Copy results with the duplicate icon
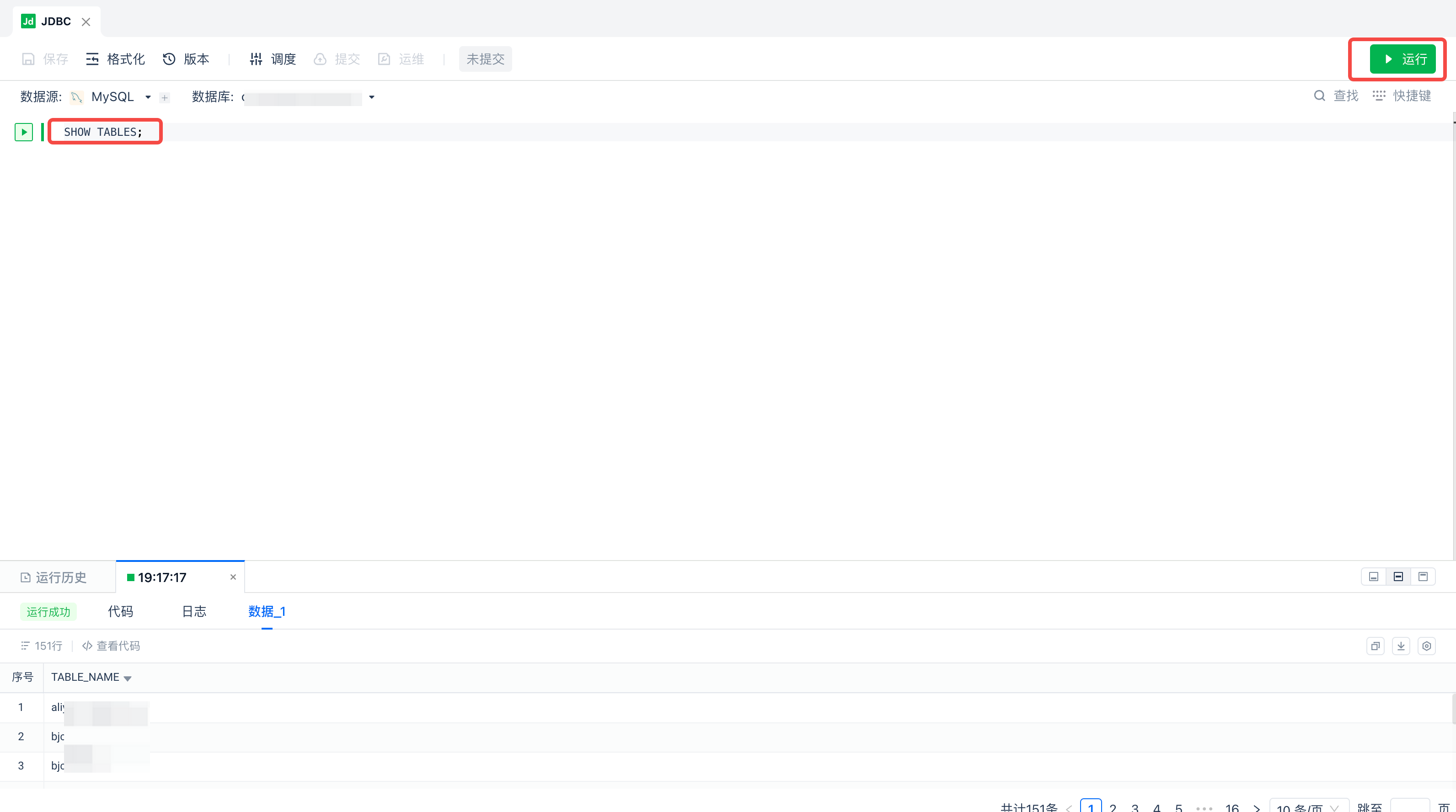This screenshot has height=812, width=1456. (x=1375, y=646)
